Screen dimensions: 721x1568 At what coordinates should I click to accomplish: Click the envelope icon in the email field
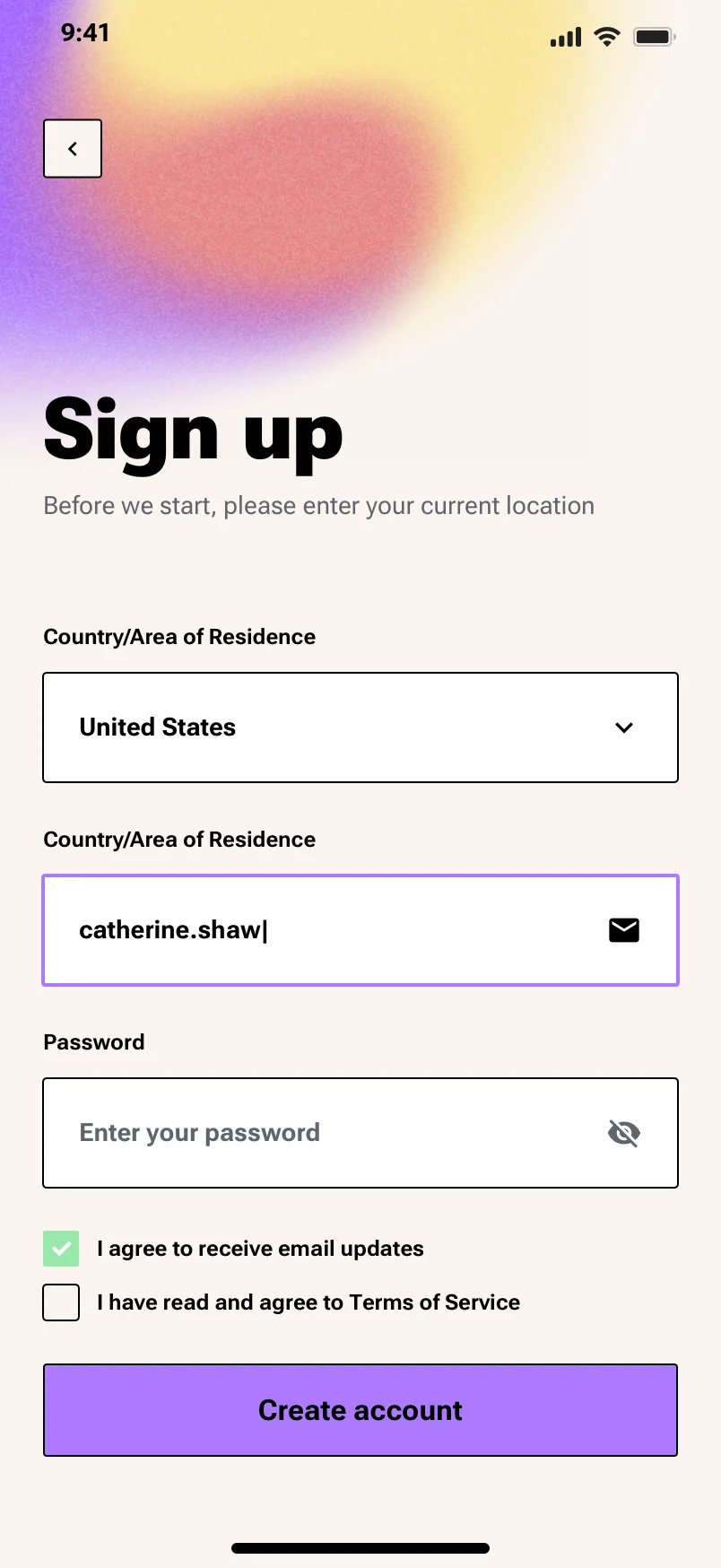pyautogui.click(x=623, y=930)
